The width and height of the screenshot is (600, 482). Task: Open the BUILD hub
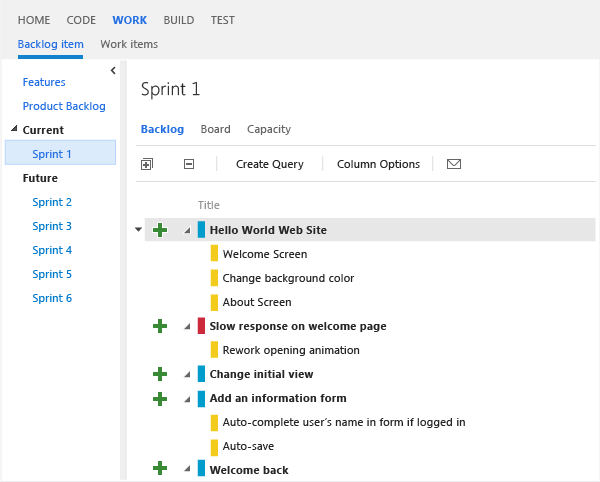coord(179,20)
